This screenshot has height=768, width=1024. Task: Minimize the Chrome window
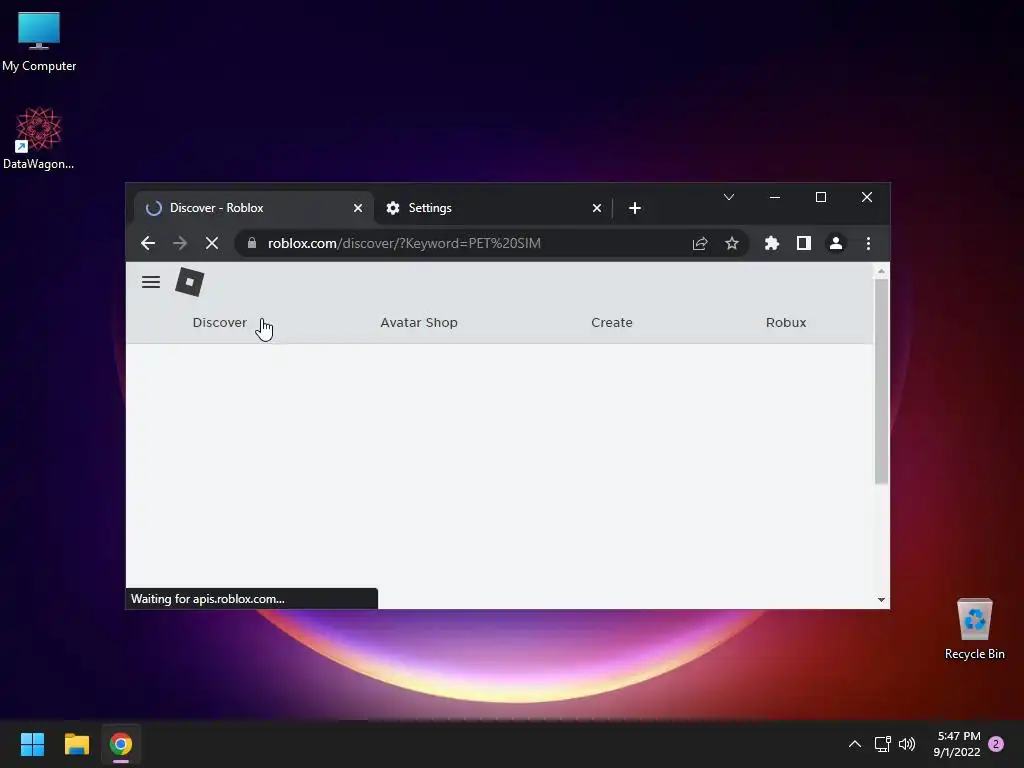pos(775,197)
